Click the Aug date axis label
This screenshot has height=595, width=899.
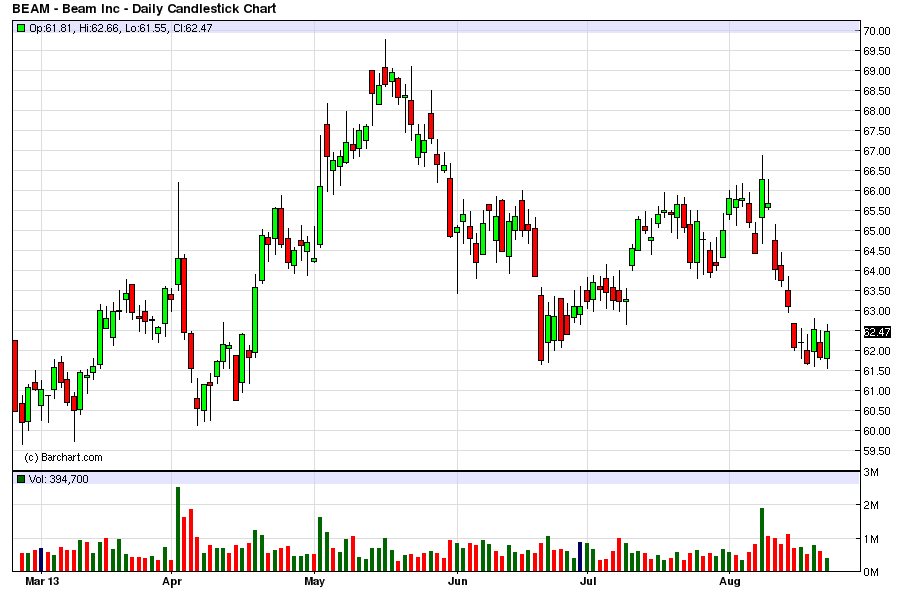pos(729,581)
